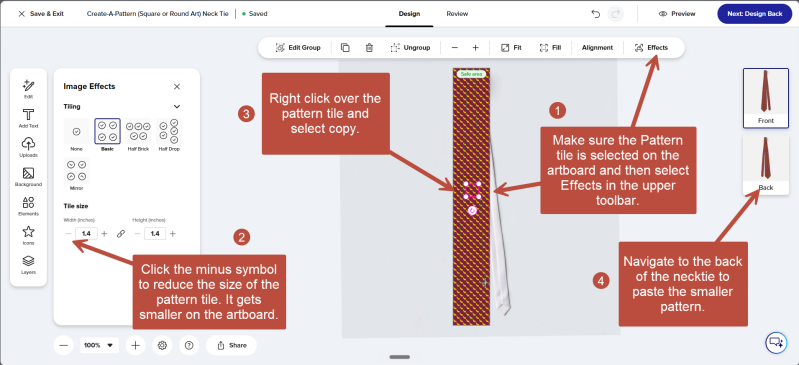Select the Mirror tiling option

76,174
